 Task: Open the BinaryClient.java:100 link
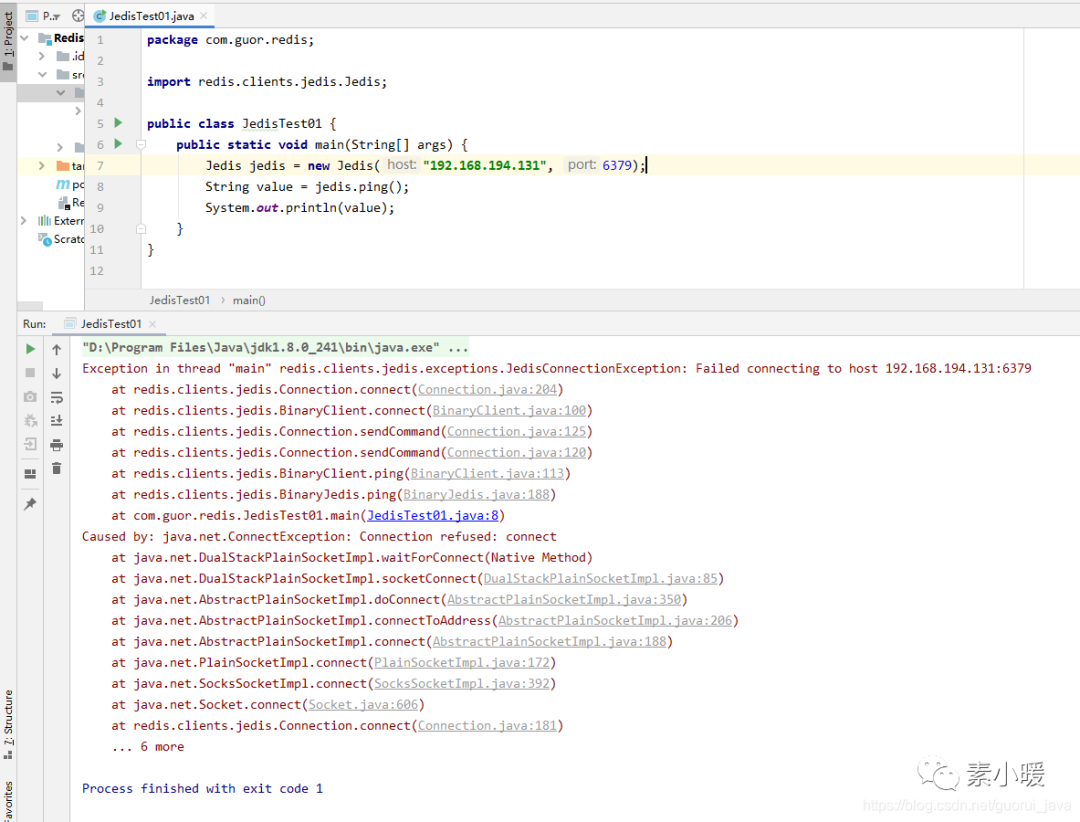point(509,411)
